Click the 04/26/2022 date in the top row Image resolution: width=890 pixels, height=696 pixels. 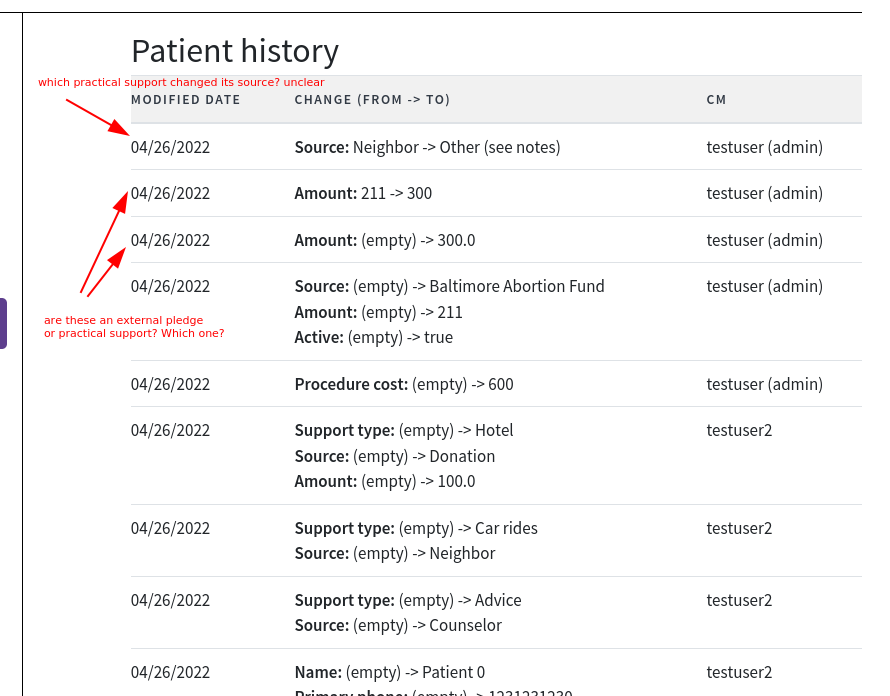tap(170, 147)
